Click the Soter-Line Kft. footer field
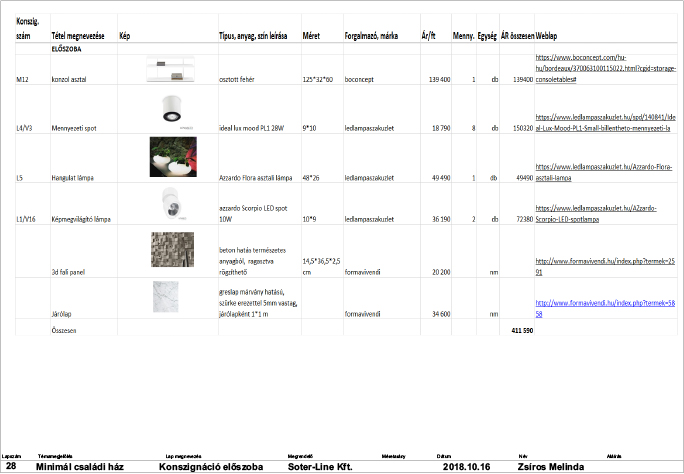Screen dimensions: 684x474 320,466
